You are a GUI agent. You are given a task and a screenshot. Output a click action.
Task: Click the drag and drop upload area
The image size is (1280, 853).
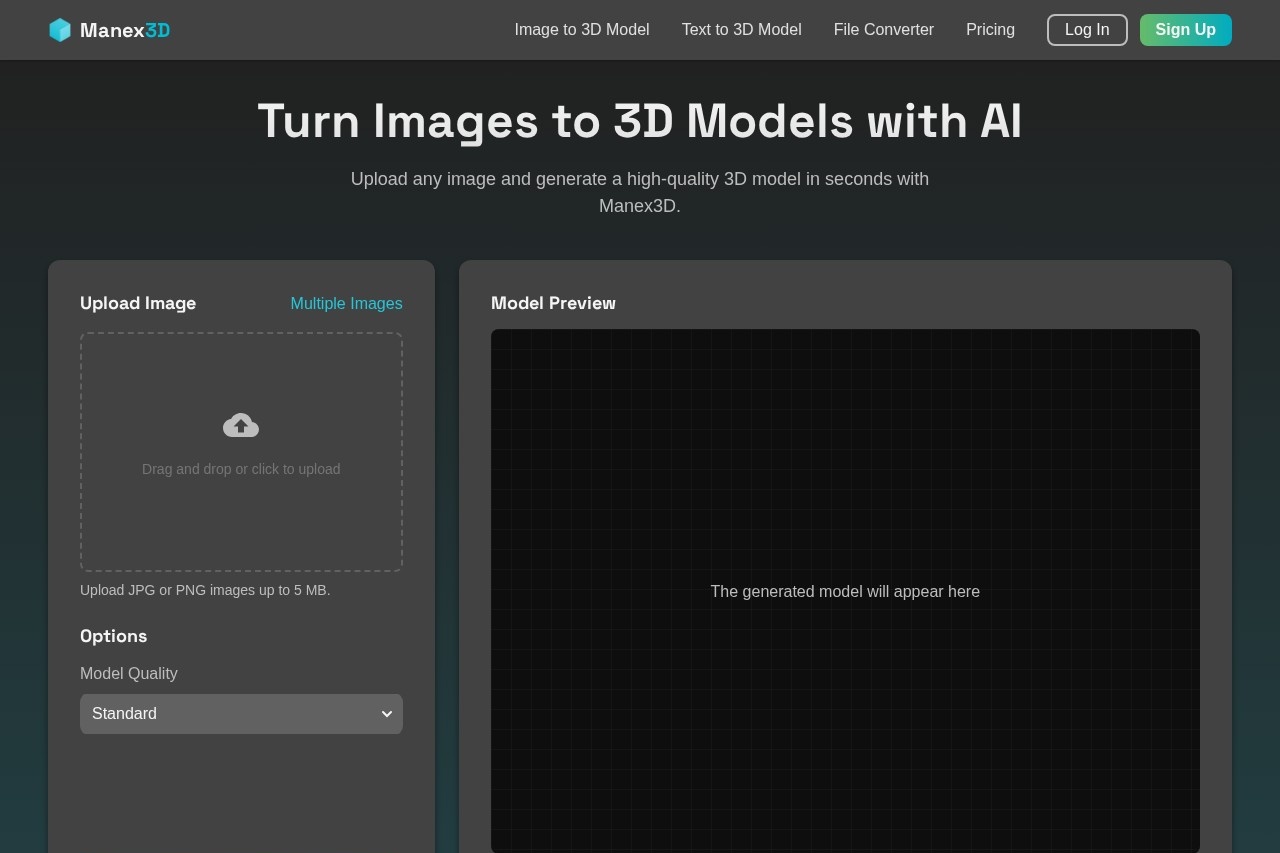(x=241, y=452)
